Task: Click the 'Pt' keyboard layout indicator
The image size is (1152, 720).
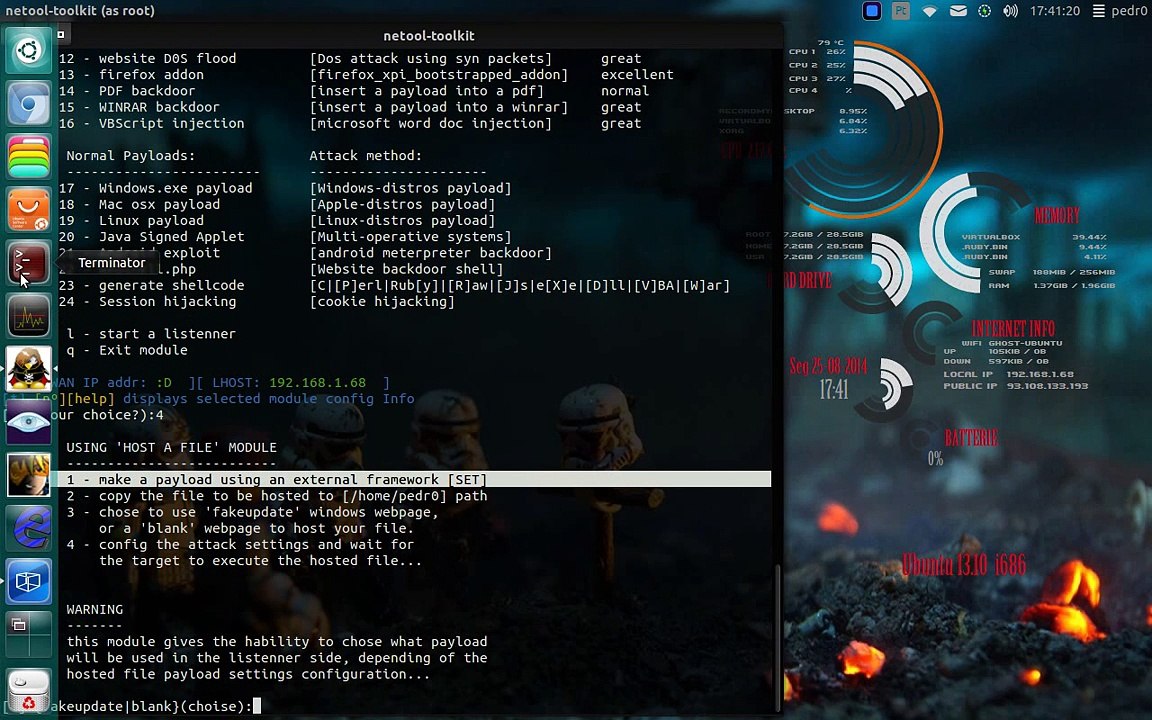Action: click(901, 11)
